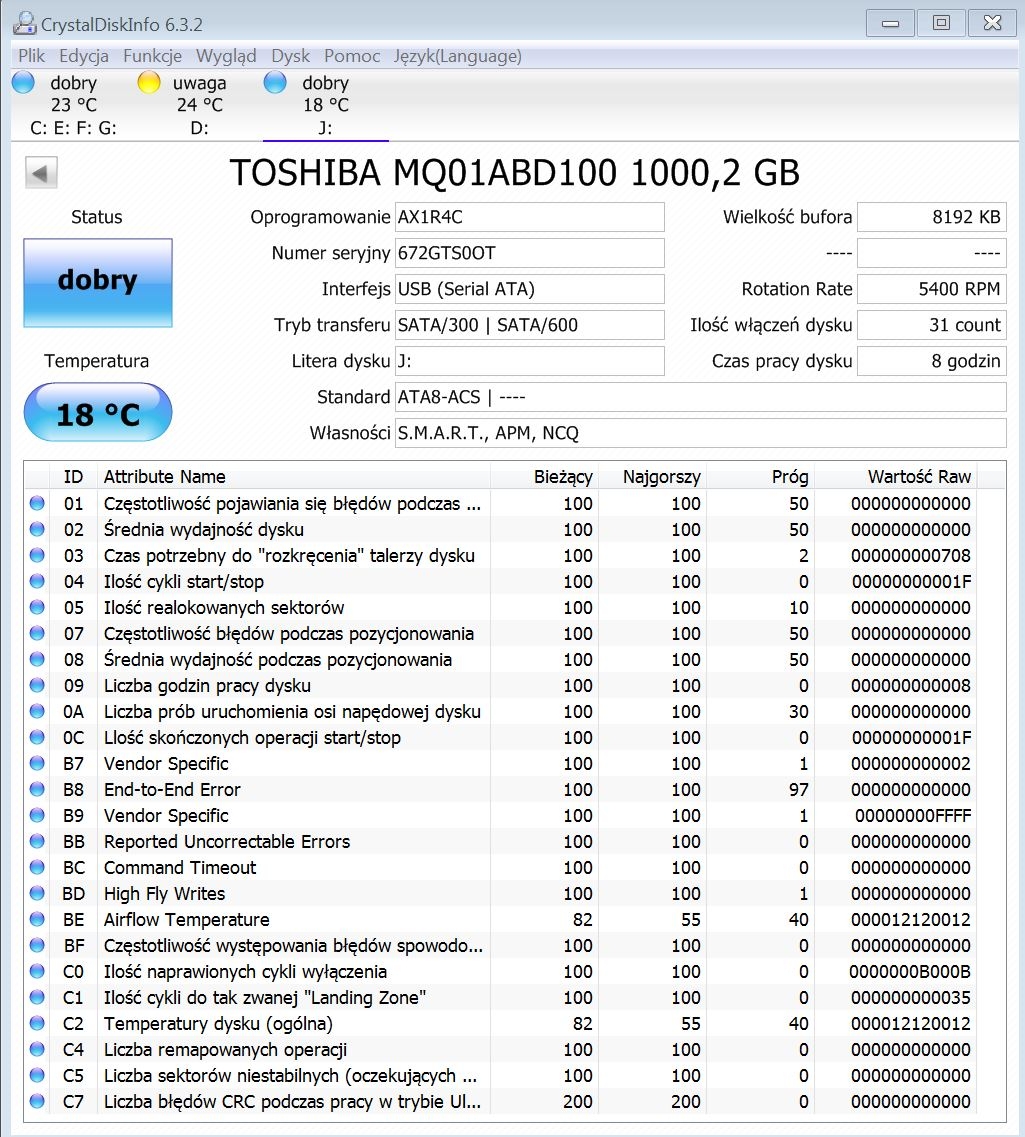The width and height of the screenshot is (1025, 1137).
Task: Click the CrystalDiskInfo title bar app icon
Action: click(x=25, y=23)
